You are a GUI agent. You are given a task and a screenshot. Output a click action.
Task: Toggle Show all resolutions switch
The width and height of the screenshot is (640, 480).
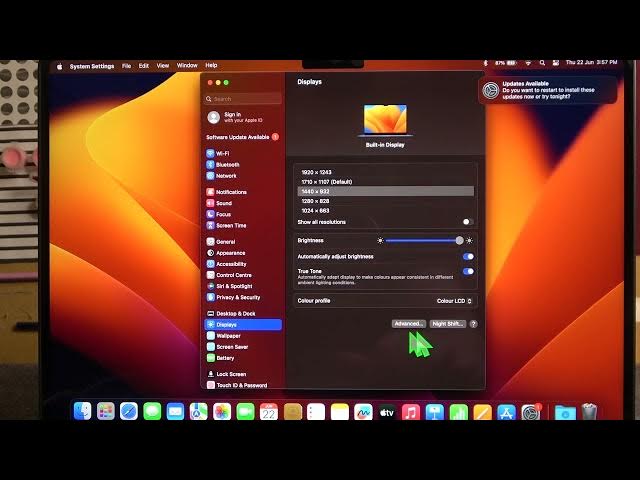coord(467,222)
